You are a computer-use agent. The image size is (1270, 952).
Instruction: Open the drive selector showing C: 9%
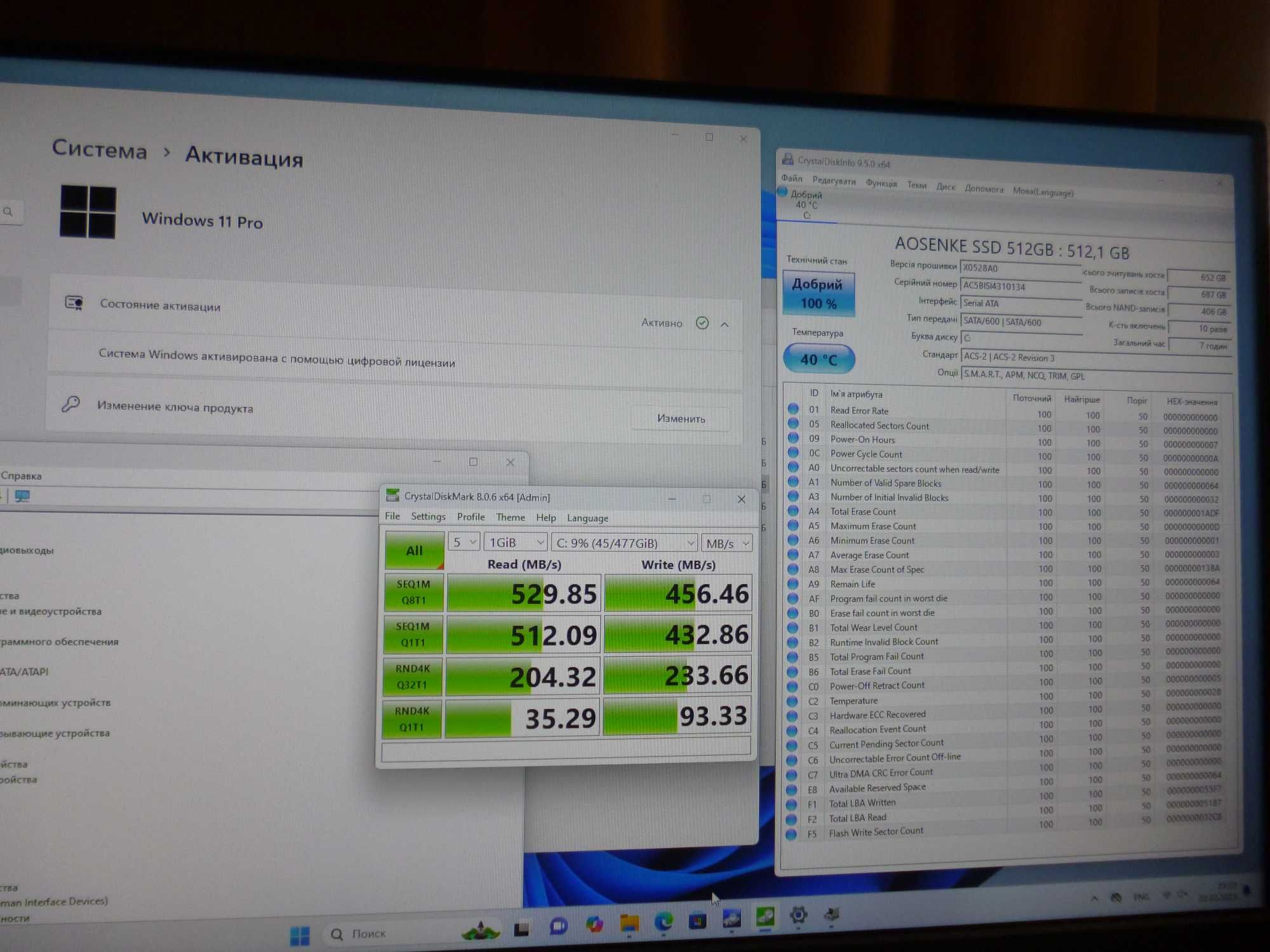624,543
